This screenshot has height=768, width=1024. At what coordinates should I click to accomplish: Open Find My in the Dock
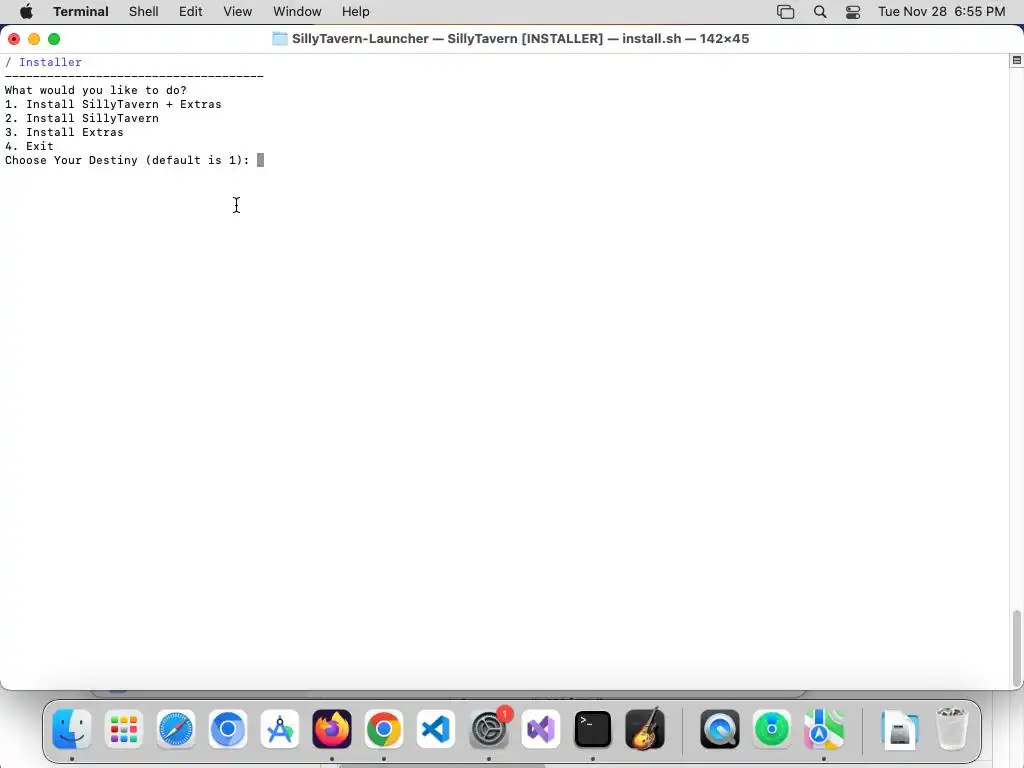pyautogui.click(x=772, y=729)
